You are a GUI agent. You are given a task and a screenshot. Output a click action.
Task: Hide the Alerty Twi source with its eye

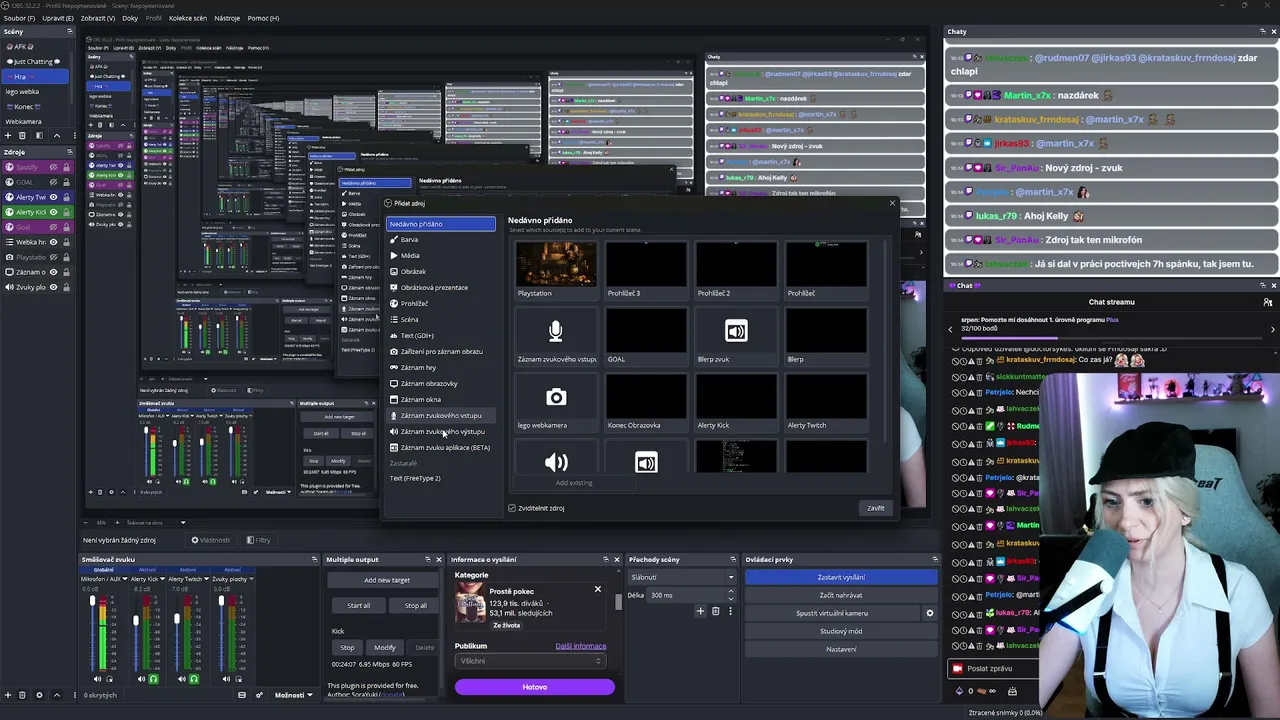coord(54,197)
